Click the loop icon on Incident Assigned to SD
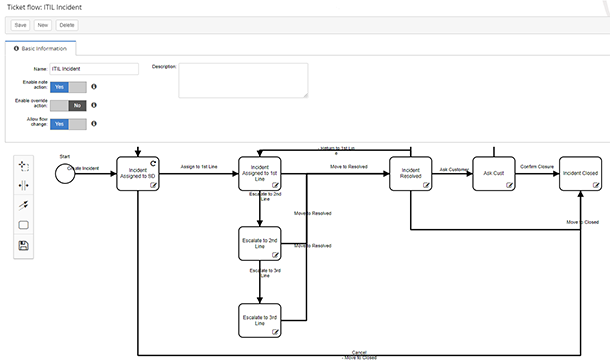Screen dimensions: 610x363 (153, 163)
